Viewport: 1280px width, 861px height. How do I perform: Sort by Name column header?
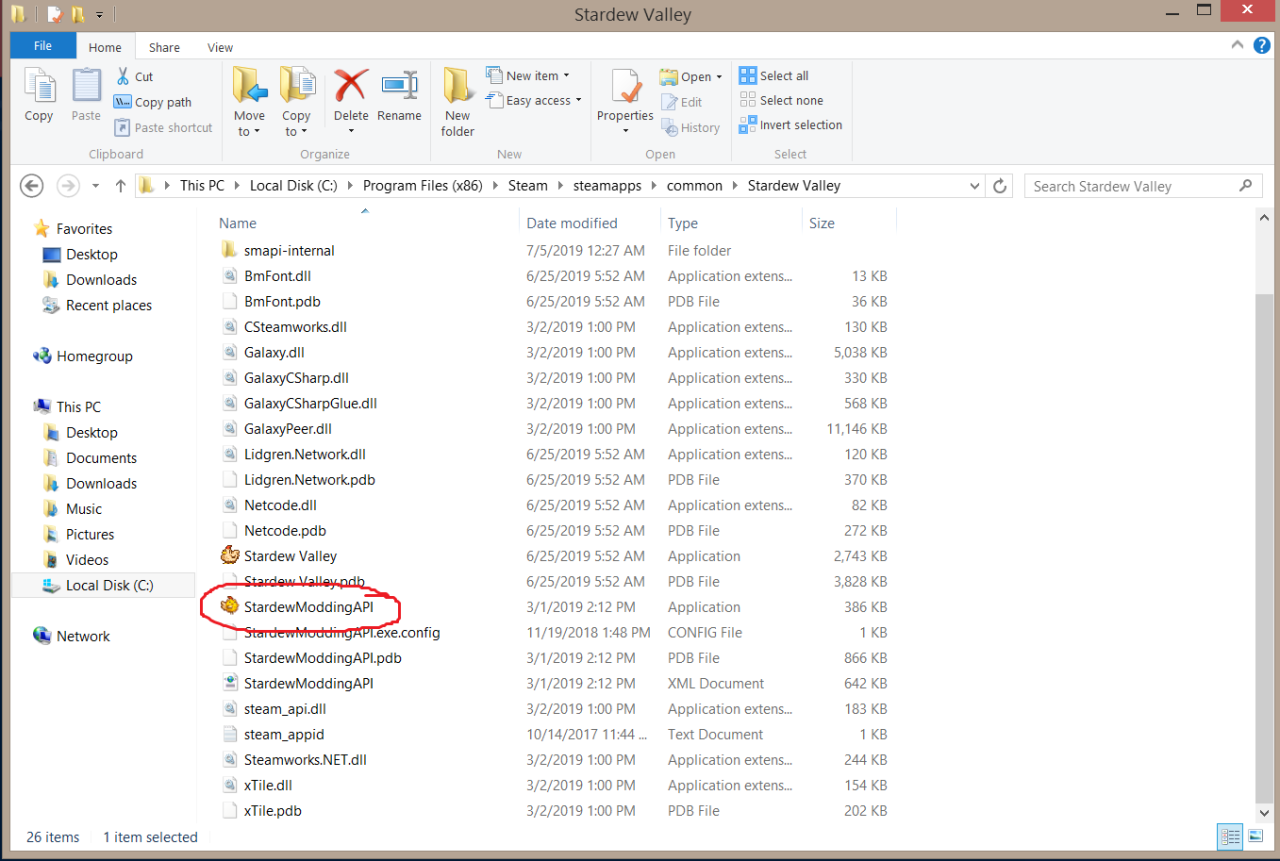click(x=237, y=223)
